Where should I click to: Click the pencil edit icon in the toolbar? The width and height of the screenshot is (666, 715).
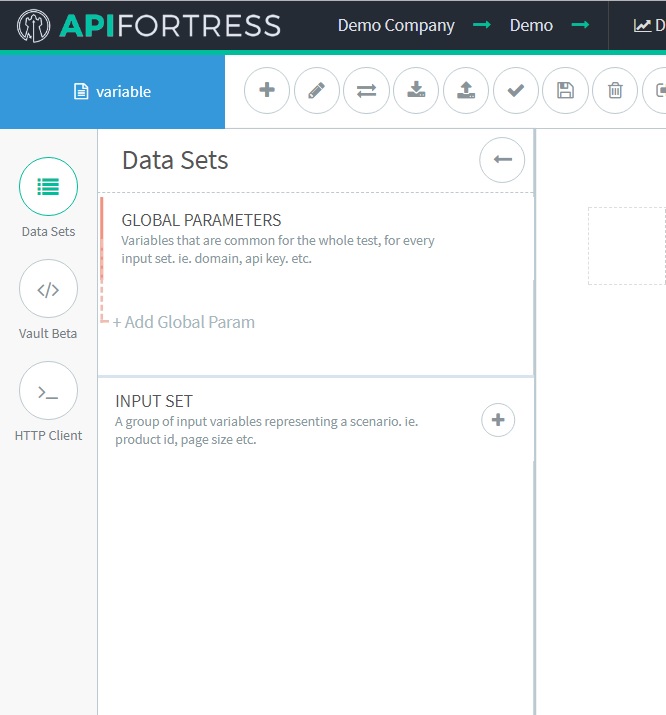coord(317,91)
